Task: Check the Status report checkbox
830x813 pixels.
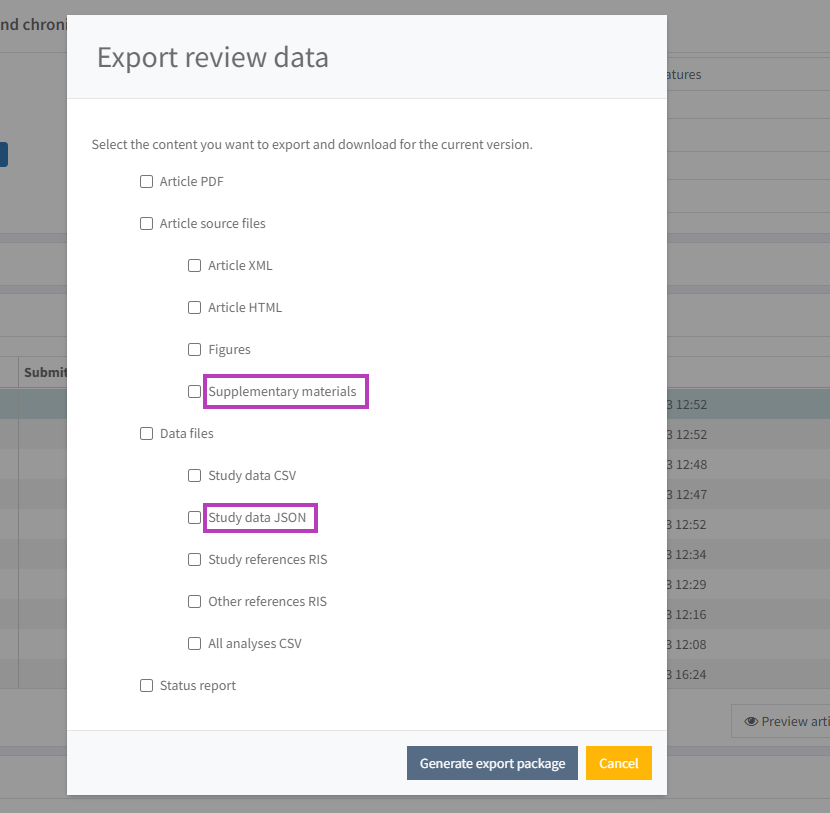Action: tap(146, 686)
